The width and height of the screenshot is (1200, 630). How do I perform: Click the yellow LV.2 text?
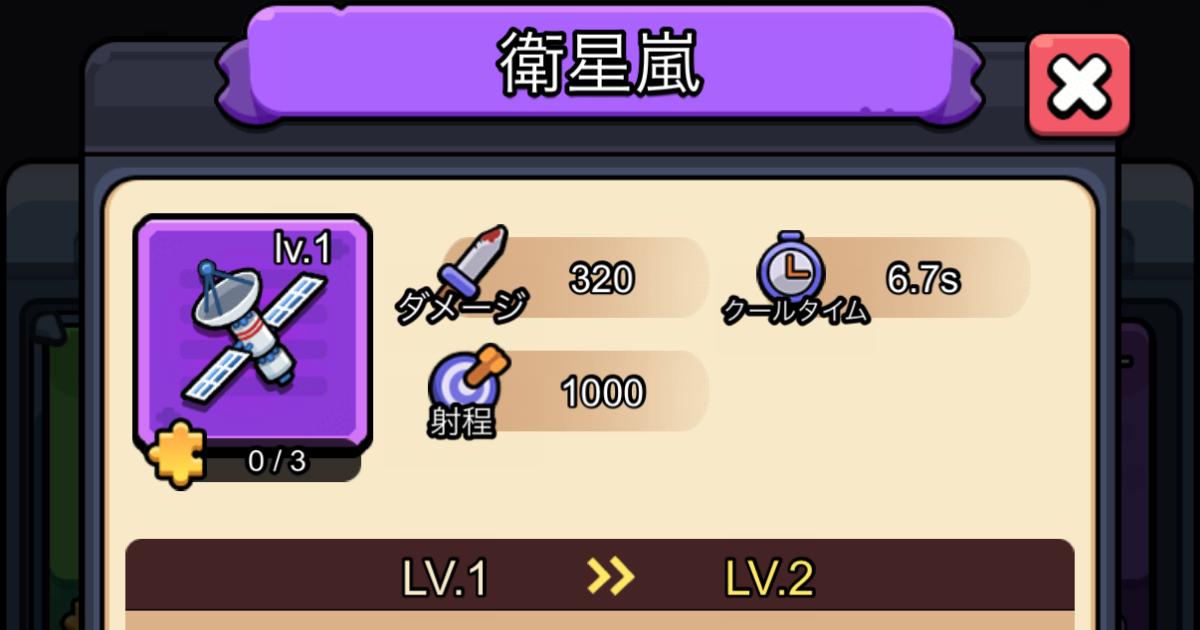(769, 577)
